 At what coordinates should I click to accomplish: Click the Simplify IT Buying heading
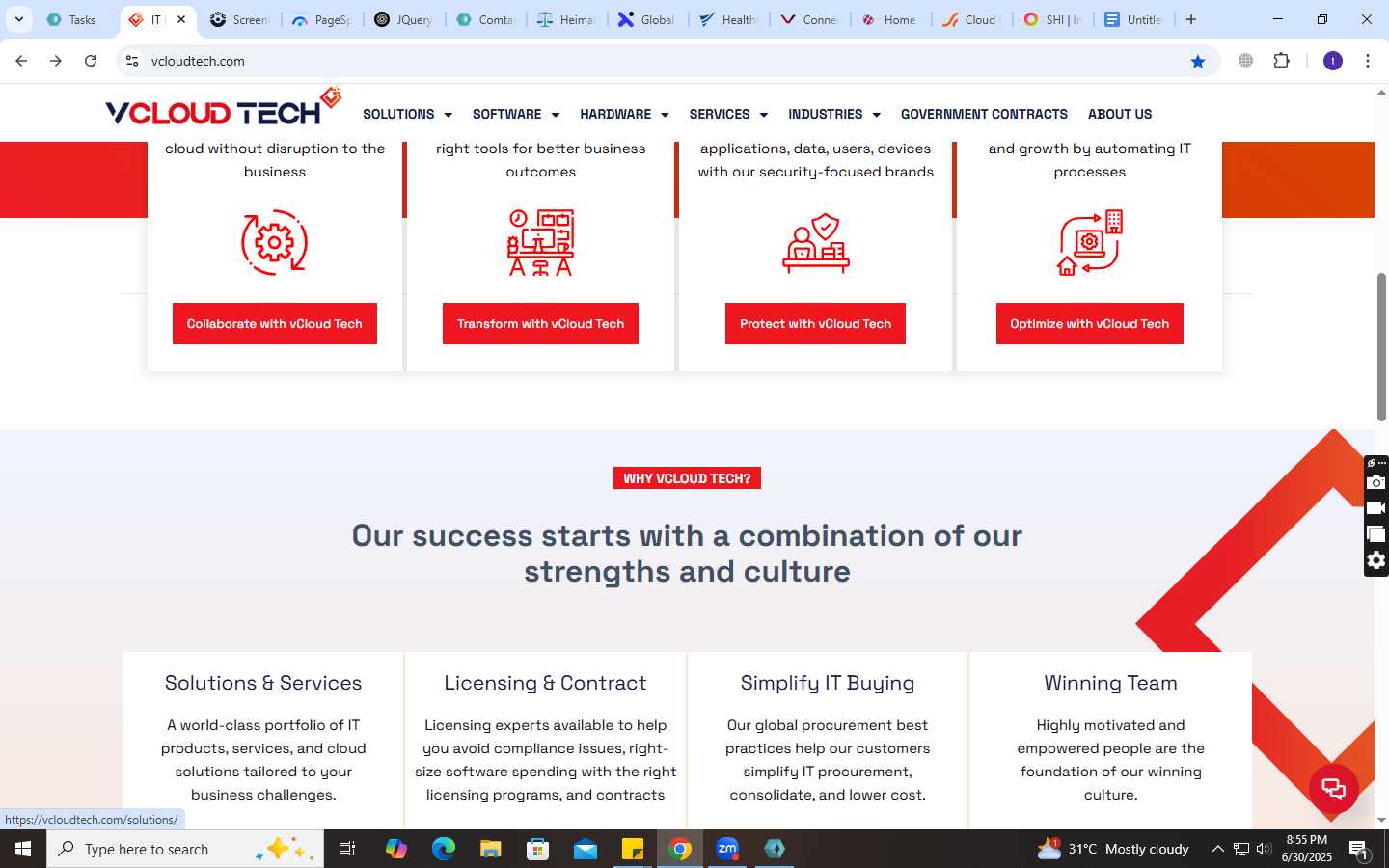pos(828,683)
